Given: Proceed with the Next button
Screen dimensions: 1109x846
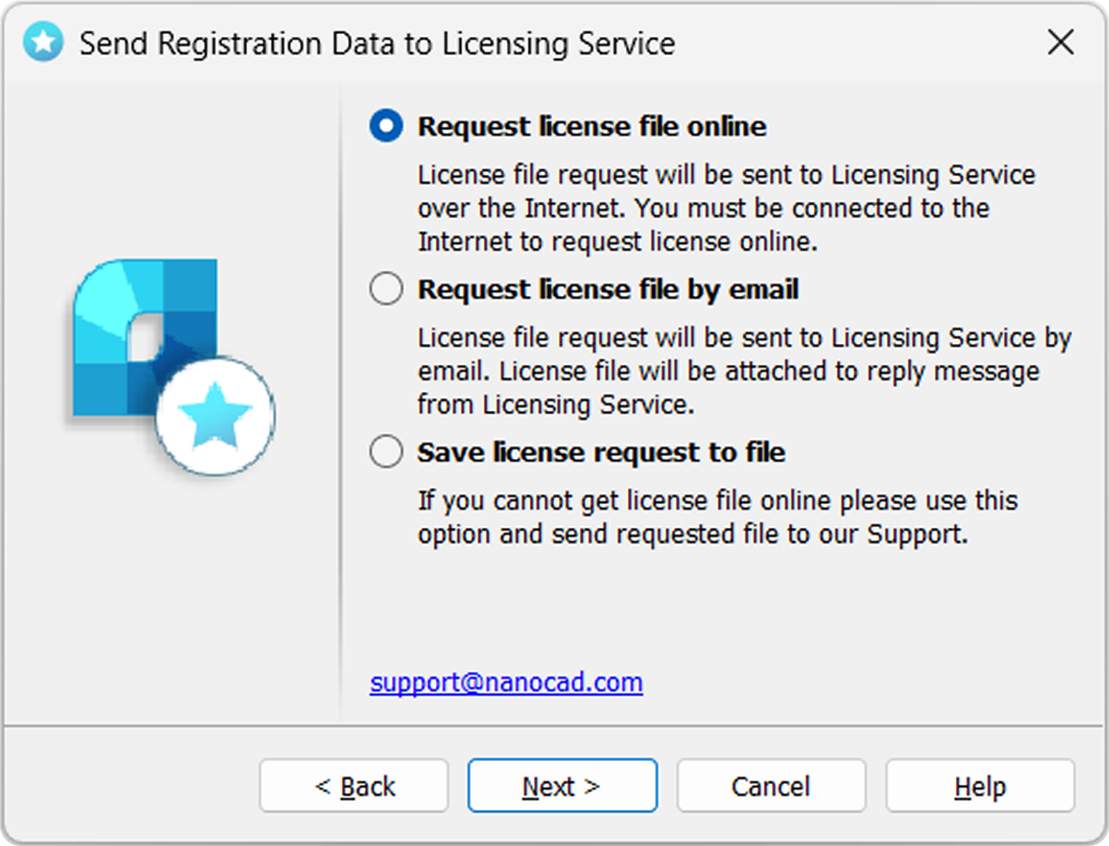Looking at the screenshot, I should (562, 786).
